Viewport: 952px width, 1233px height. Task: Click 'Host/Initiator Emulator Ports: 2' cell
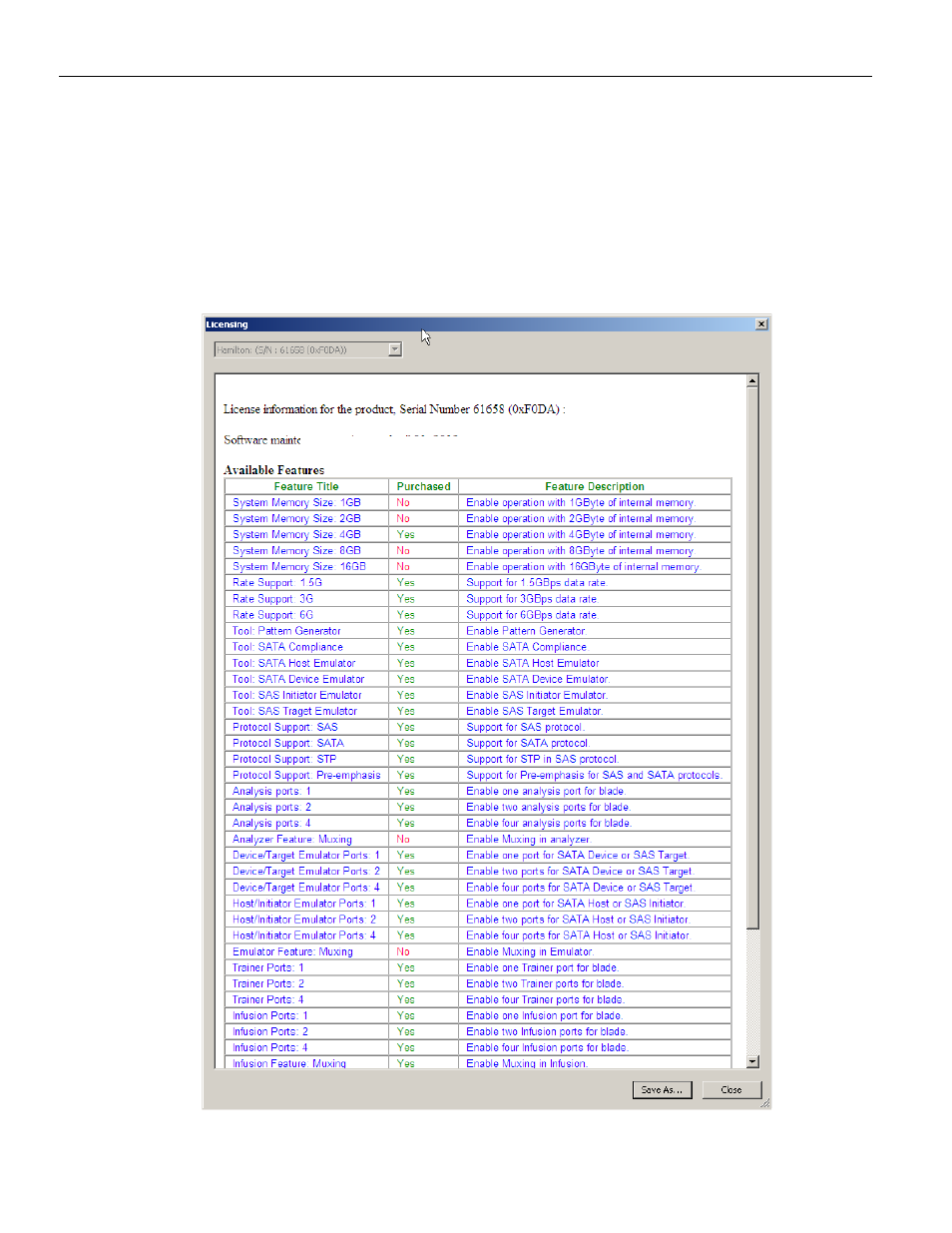(x=306, y=919)
